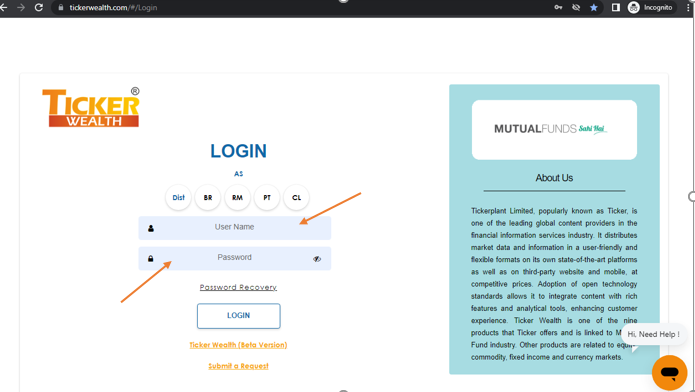This screenshot has width=695, height=392.
Task: Go forward with the browser arrow
Action: click(21, 8)
